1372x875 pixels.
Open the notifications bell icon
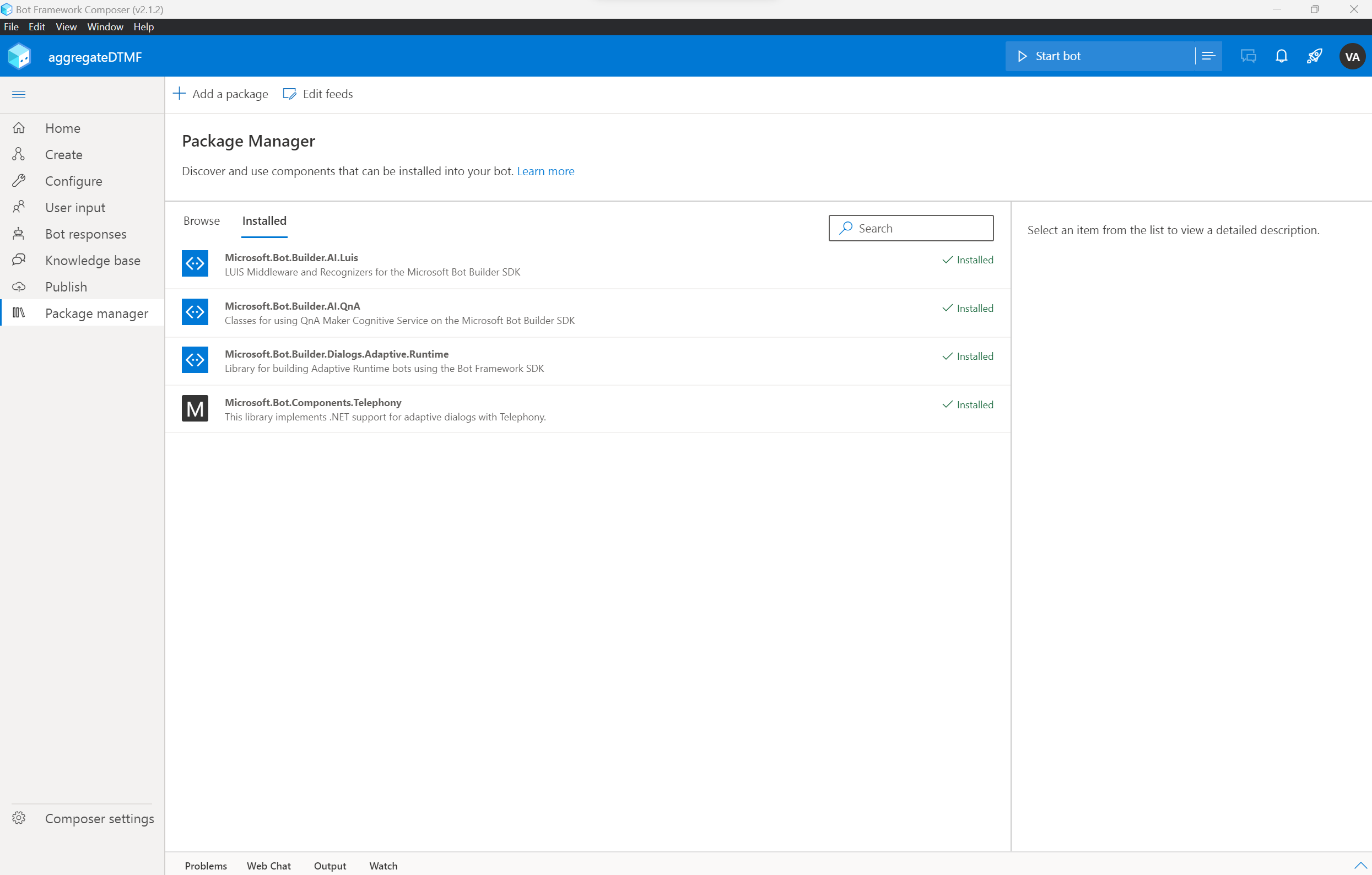point(1282,56)
